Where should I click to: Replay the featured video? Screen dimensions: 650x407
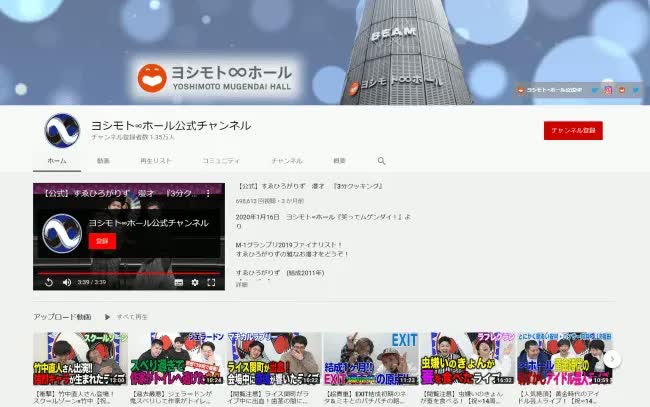(49, 282)
